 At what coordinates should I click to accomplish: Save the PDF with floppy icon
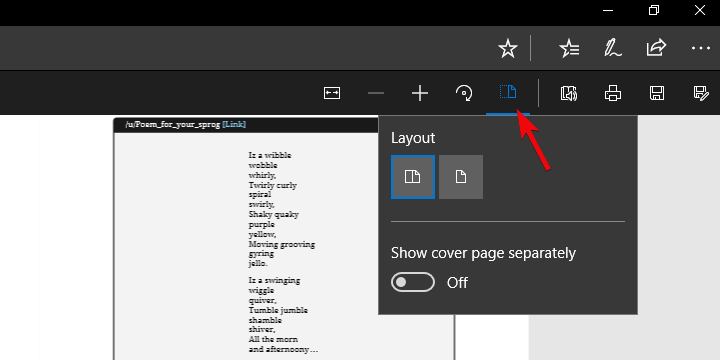(657, 93)
